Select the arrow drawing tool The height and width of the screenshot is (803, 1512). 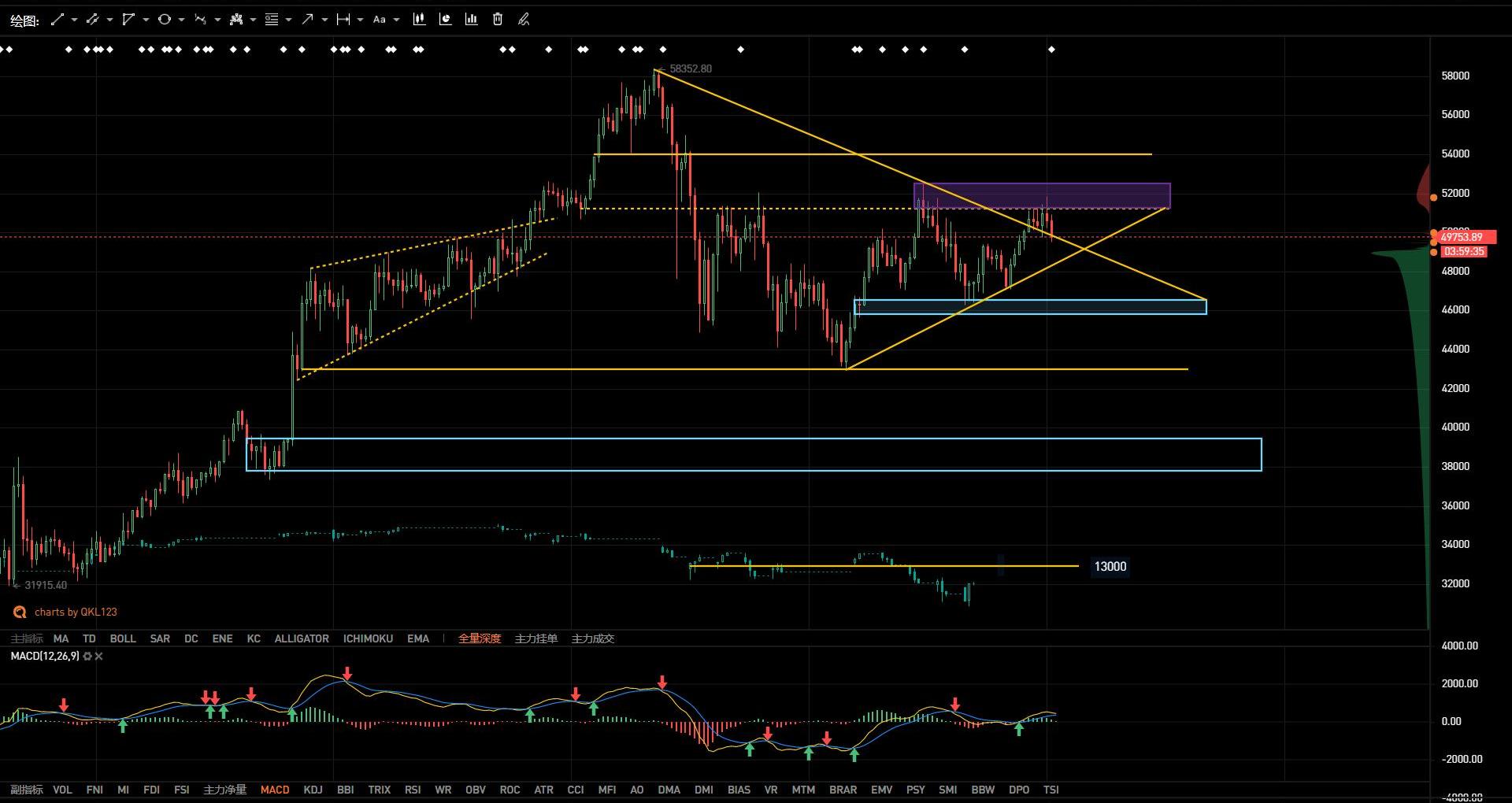click(x=307, y=20)
